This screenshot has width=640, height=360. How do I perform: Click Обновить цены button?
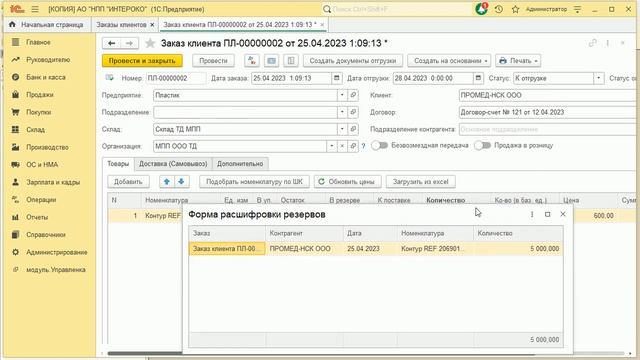(347, 182)
